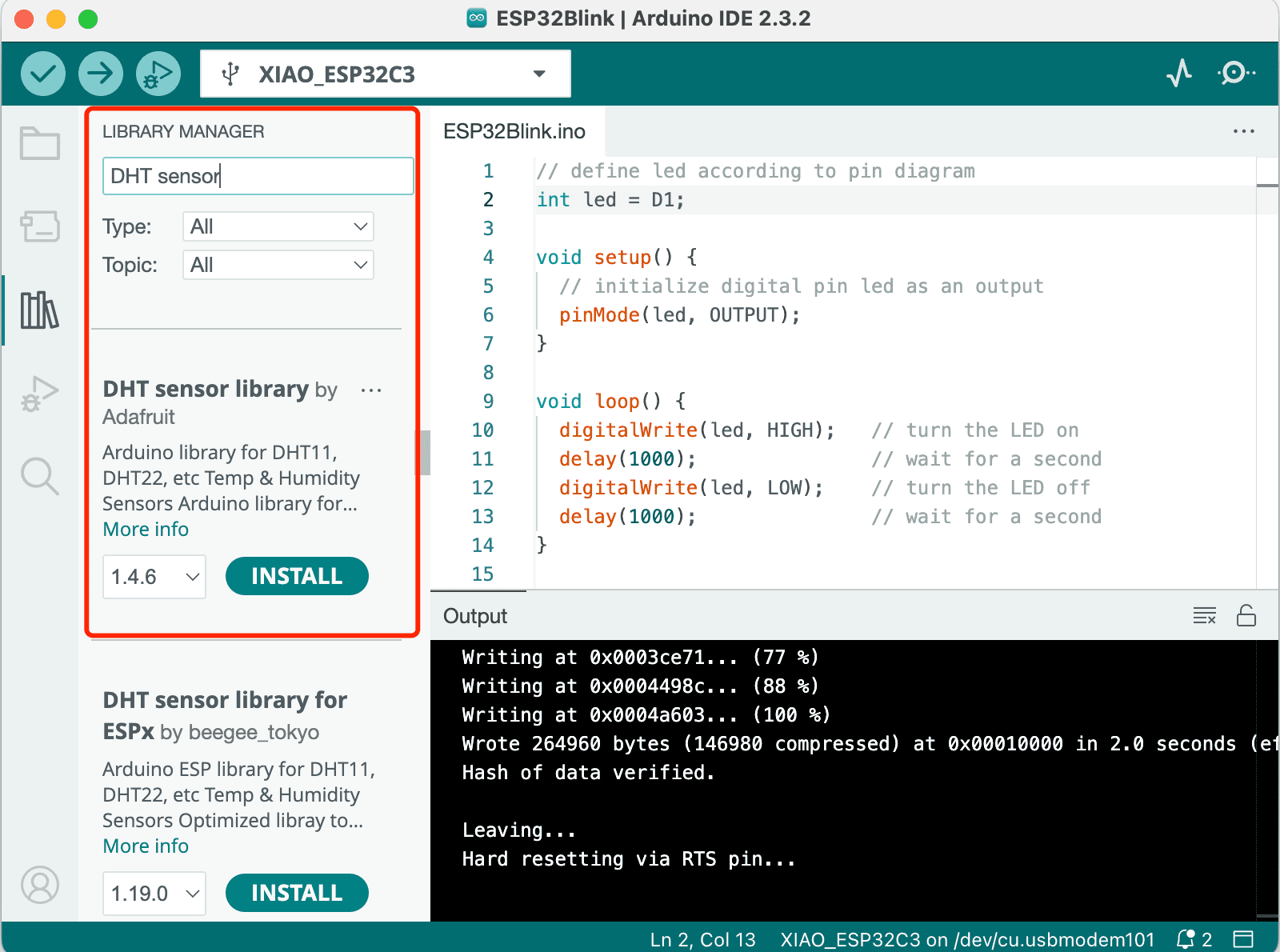Screen dimensions: 1280x952
Task: Click the board port status bar entry
Action: click(967, 939)
